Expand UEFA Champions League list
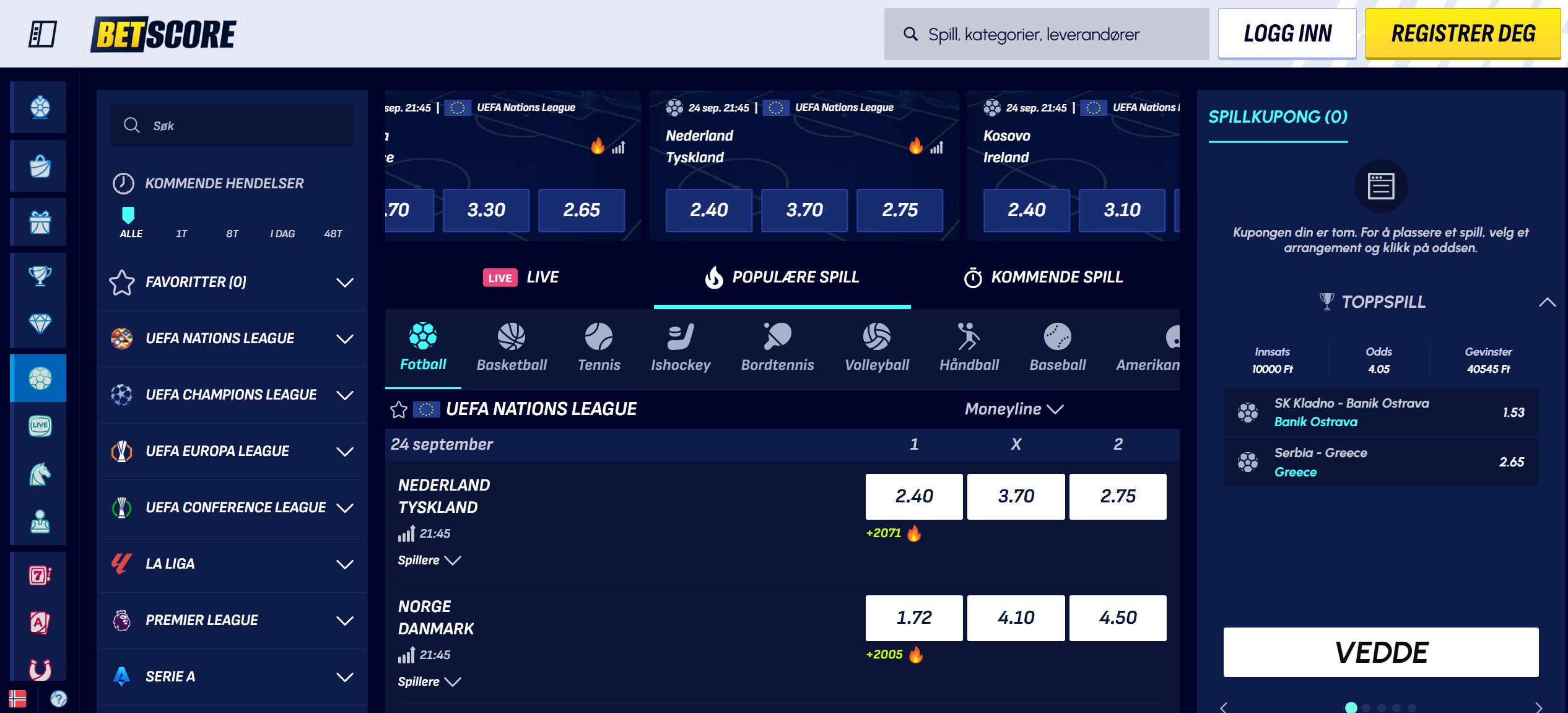The height and width of the screenshot is (713, 1568). coord(232,395)
